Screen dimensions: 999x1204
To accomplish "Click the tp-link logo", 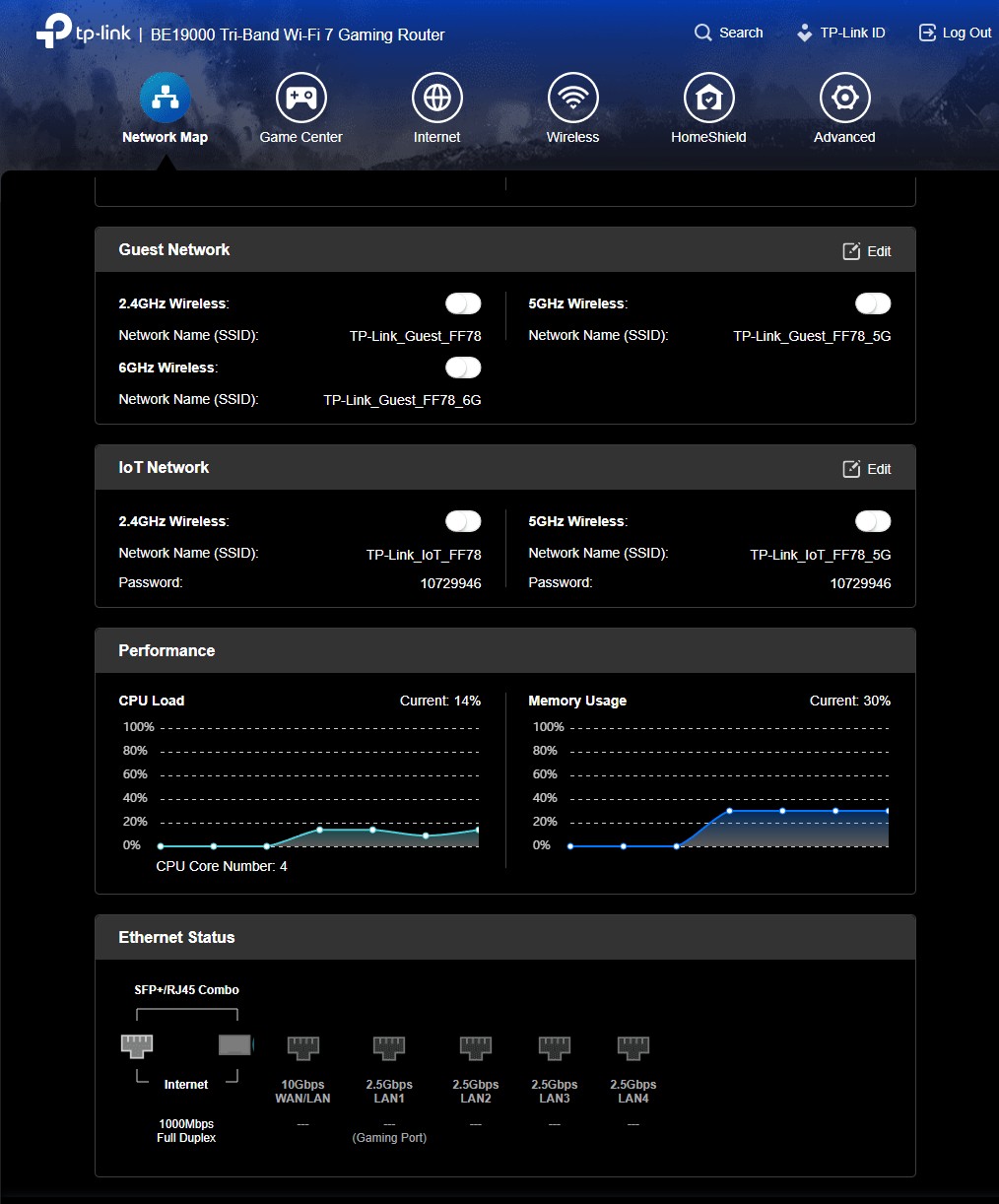I will click(84, 33).
